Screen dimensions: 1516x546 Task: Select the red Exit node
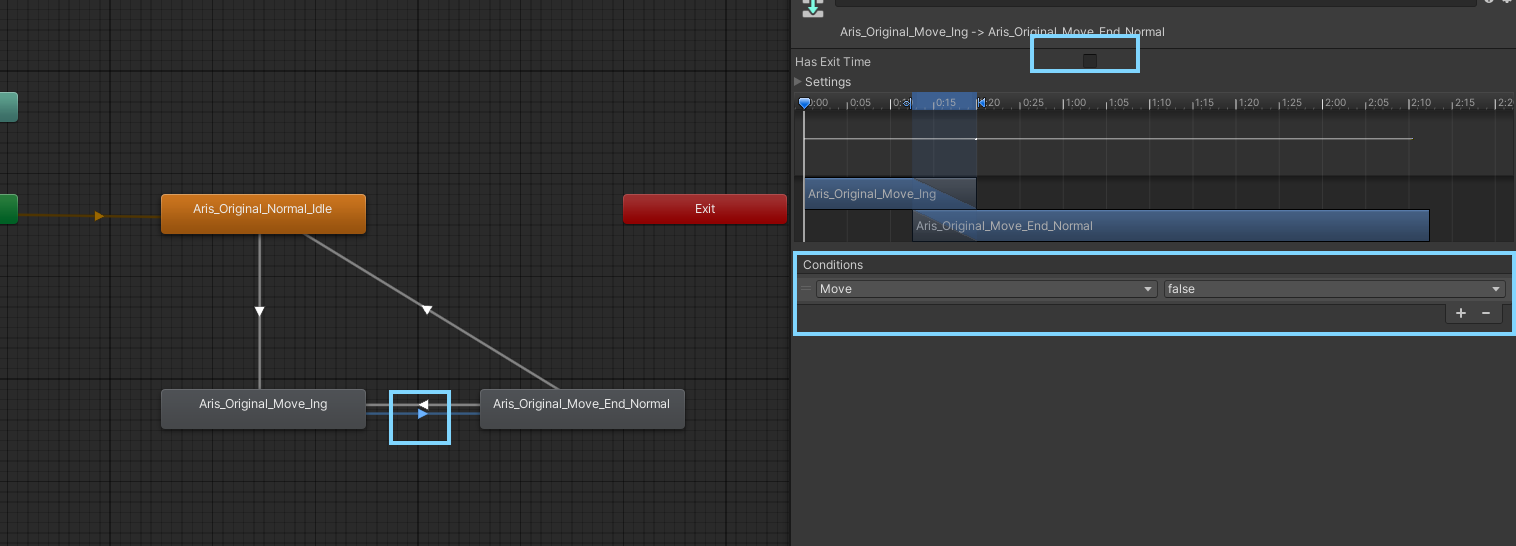(705, 209)
